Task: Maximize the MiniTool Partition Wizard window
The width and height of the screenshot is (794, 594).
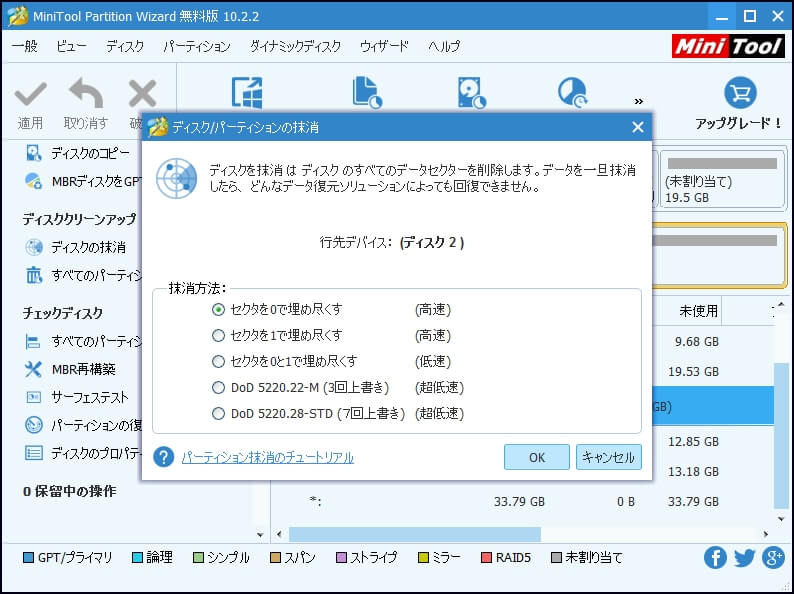Action: 750,17
